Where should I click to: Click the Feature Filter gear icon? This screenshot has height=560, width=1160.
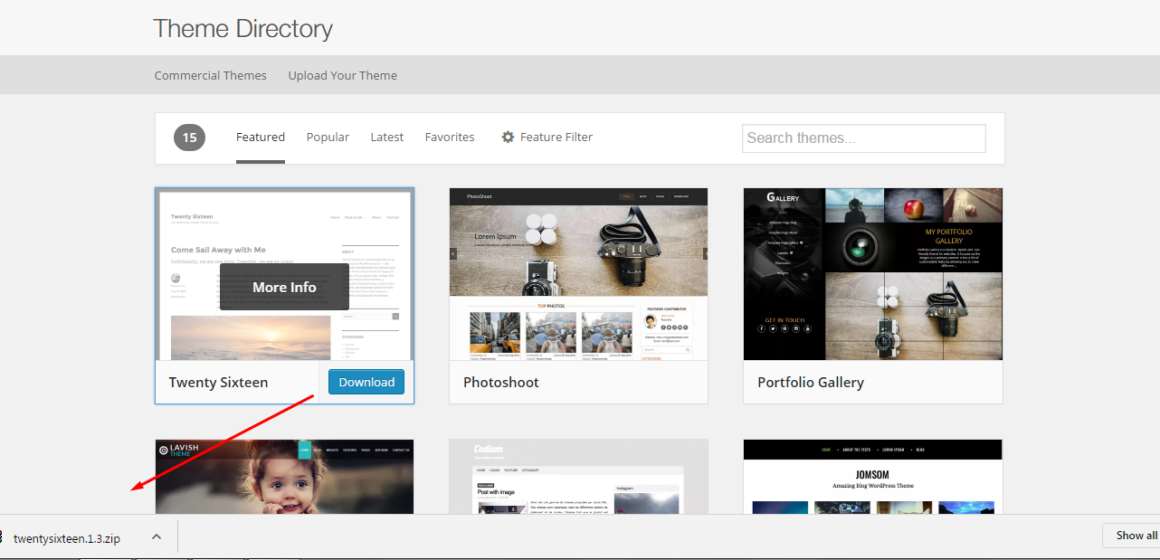pos(508,137)
